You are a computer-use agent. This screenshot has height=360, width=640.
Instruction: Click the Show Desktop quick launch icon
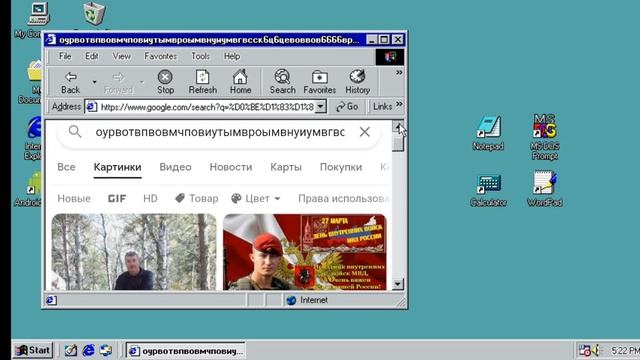pyautogui.click(x=71, y=350)
